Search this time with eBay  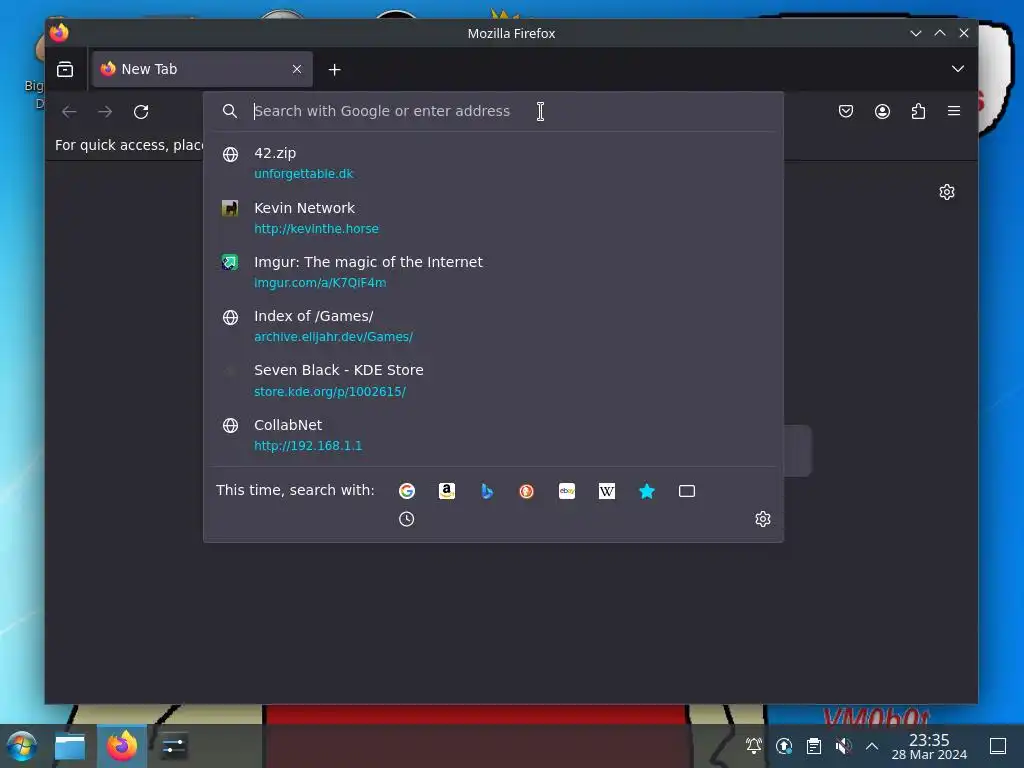567,491
